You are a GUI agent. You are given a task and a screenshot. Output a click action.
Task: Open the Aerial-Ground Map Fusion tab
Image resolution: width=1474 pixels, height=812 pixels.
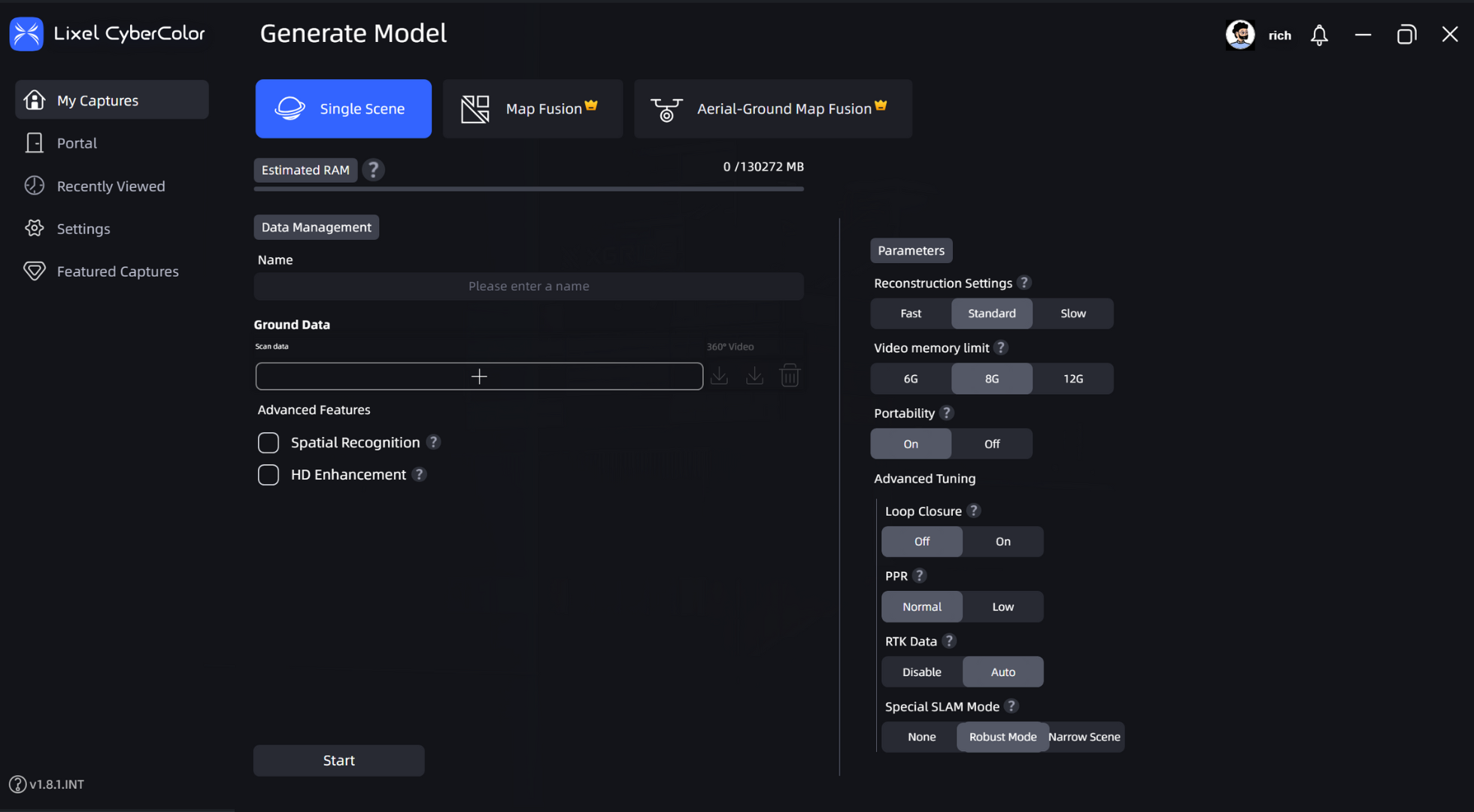click(772, 109)
